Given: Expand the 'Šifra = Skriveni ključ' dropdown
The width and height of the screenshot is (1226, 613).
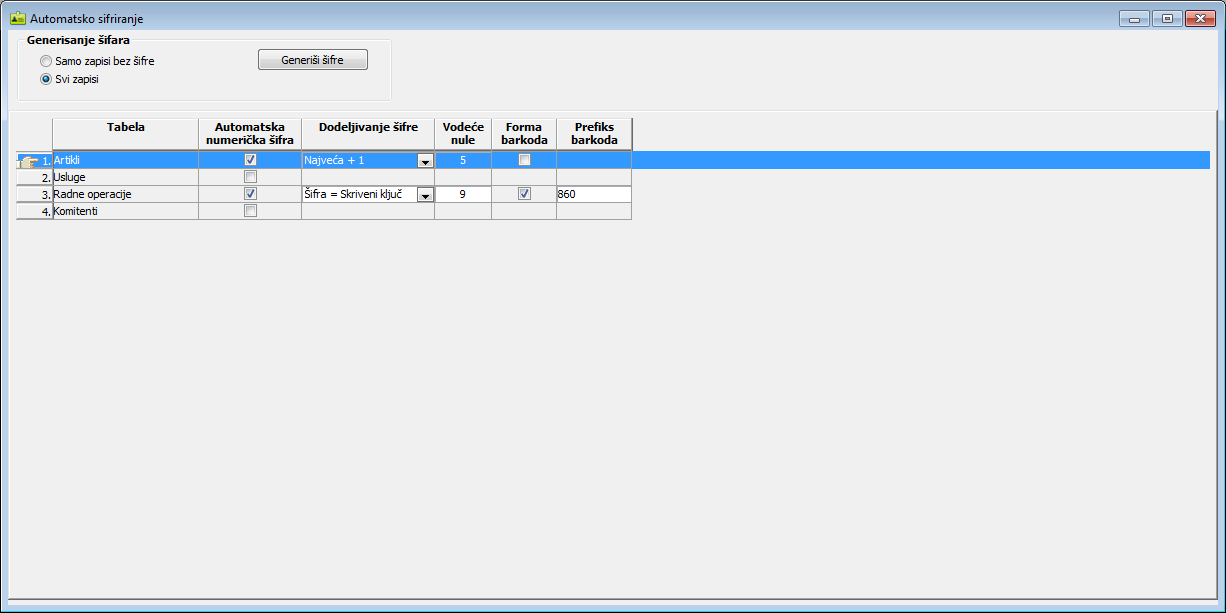Looking at the screenshot, I should 425,195.
